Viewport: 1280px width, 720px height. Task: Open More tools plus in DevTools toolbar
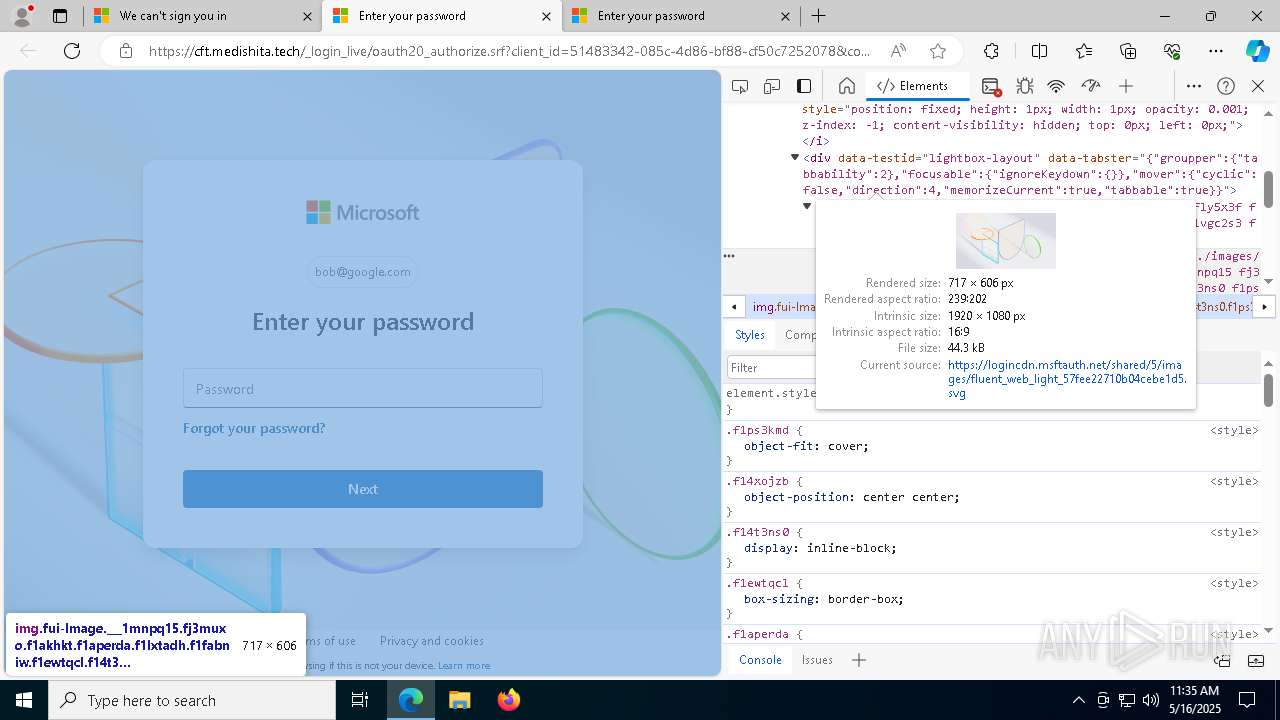point(1126,86)
